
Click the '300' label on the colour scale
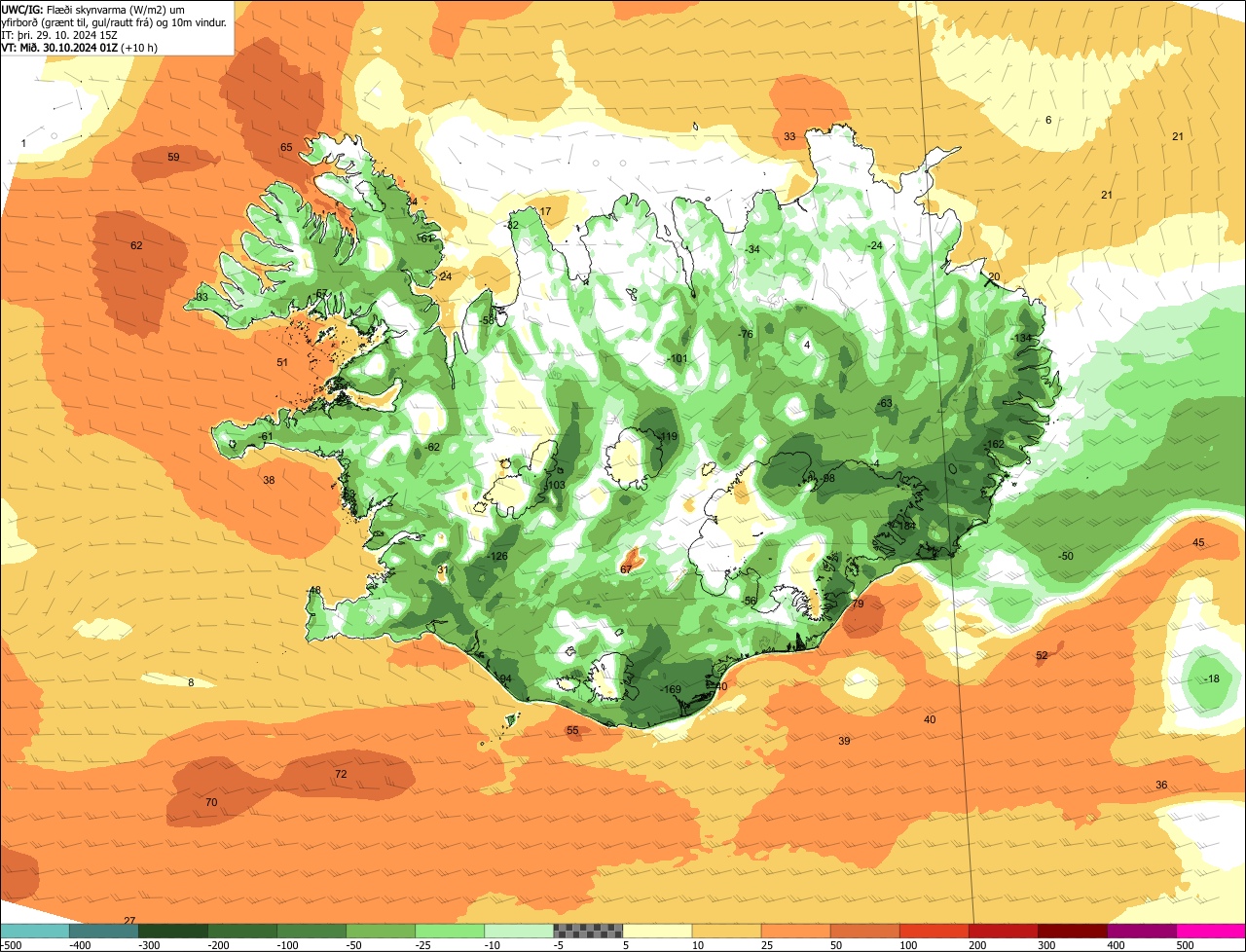click(x=1045, y=944)
